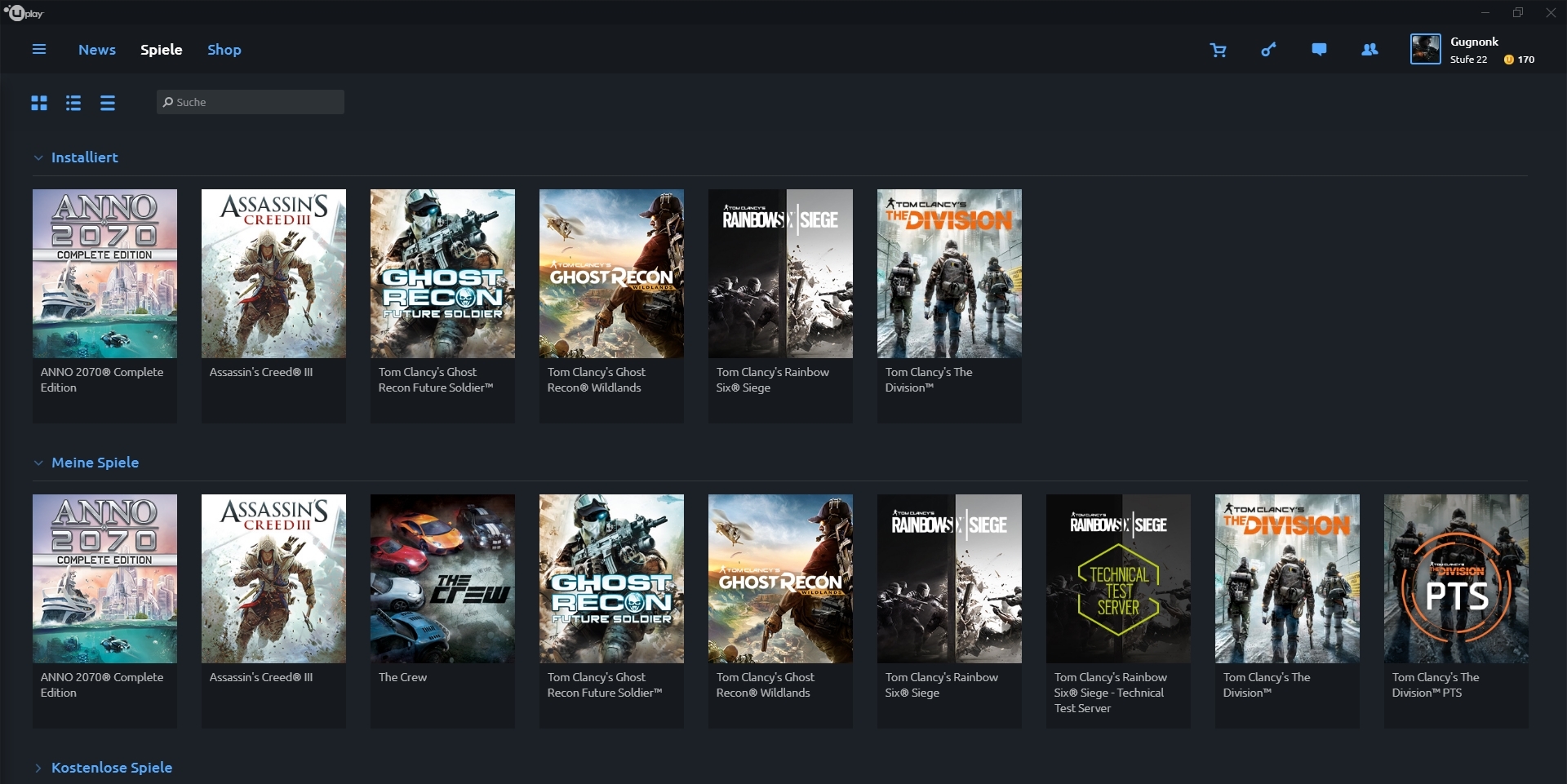Switch to large grid view
The height and width of the screenshot is (784, 1567).
click(x=39, y=103)
